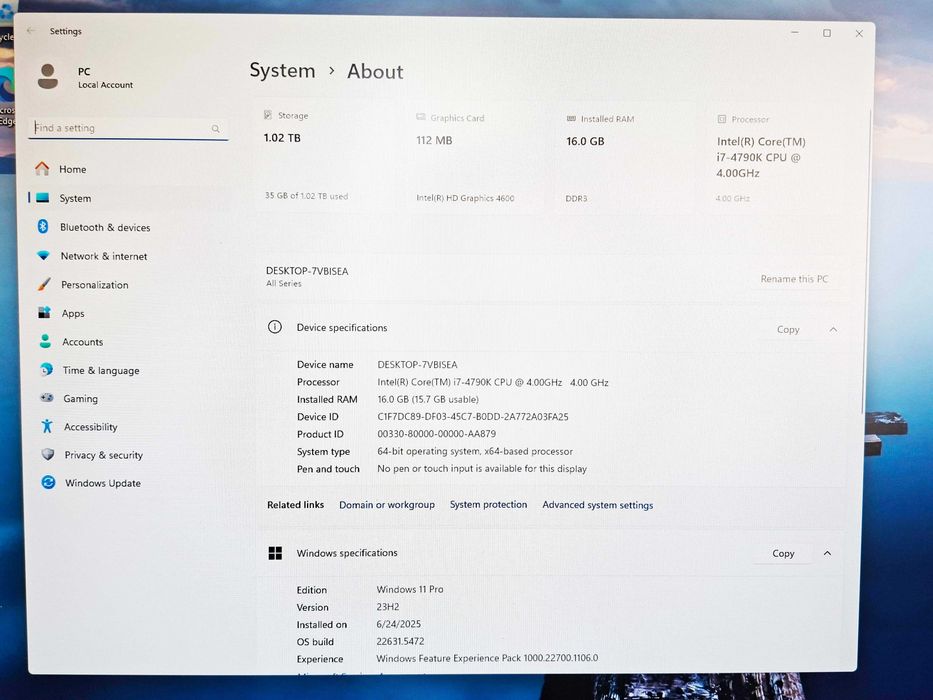Click the Personalization paintbrush icon
Screen dimensions: 933x700
(x=43, y=284)
